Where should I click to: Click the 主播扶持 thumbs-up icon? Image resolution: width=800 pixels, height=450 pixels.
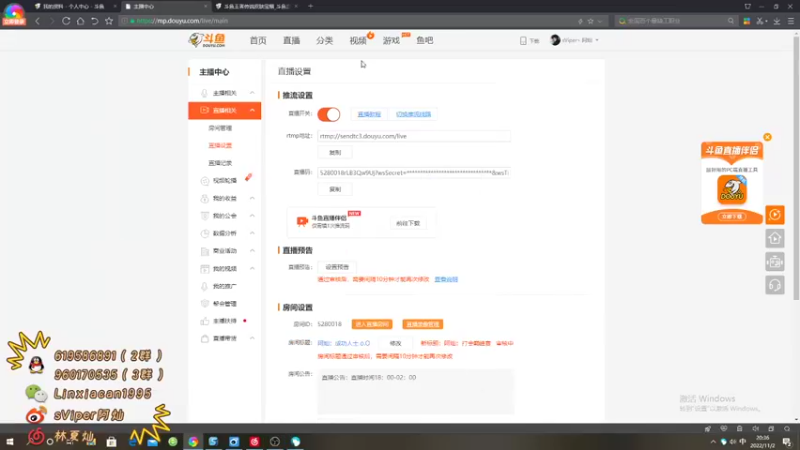point(205,321)
